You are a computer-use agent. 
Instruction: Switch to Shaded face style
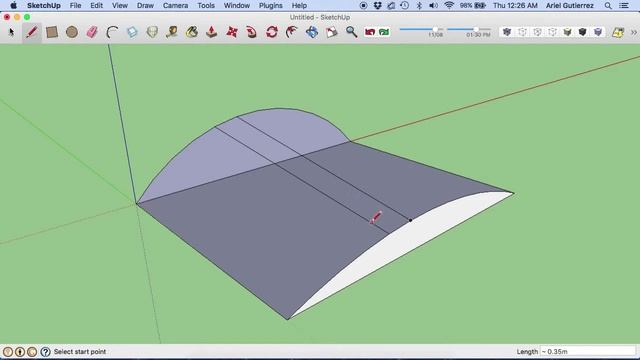click(567, 32)
